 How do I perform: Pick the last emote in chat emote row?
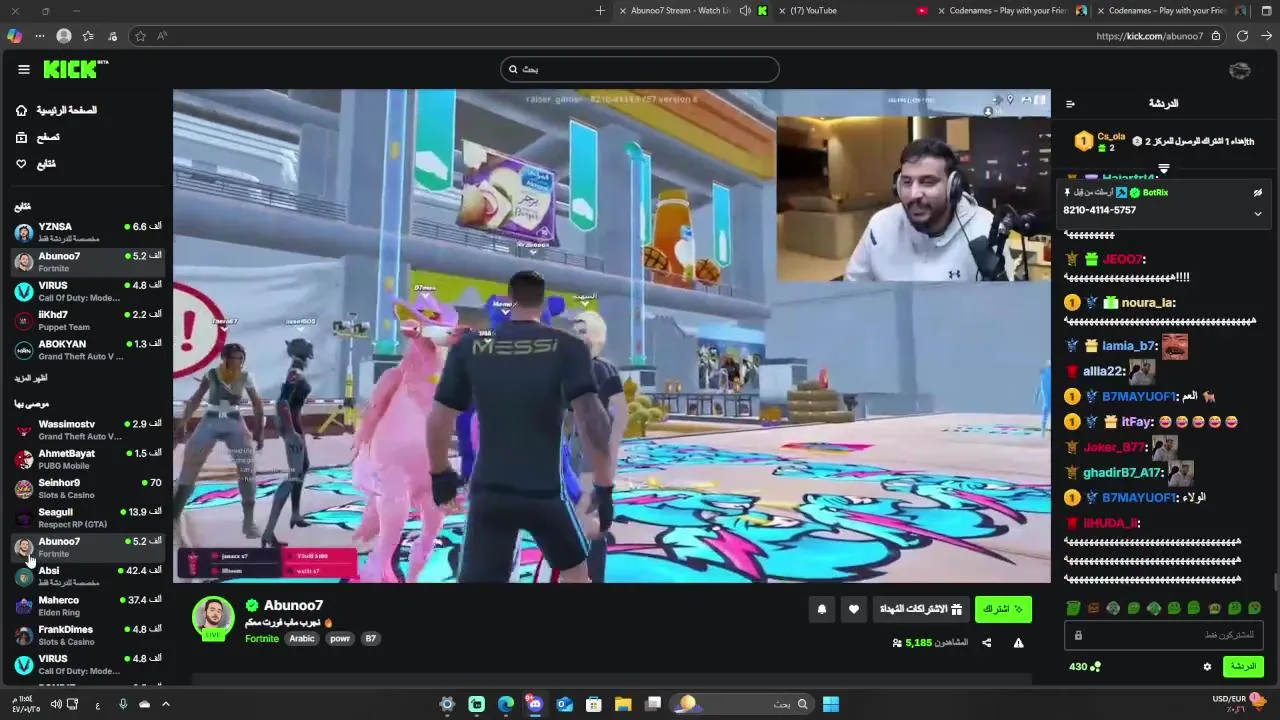tap(1255, 608)
